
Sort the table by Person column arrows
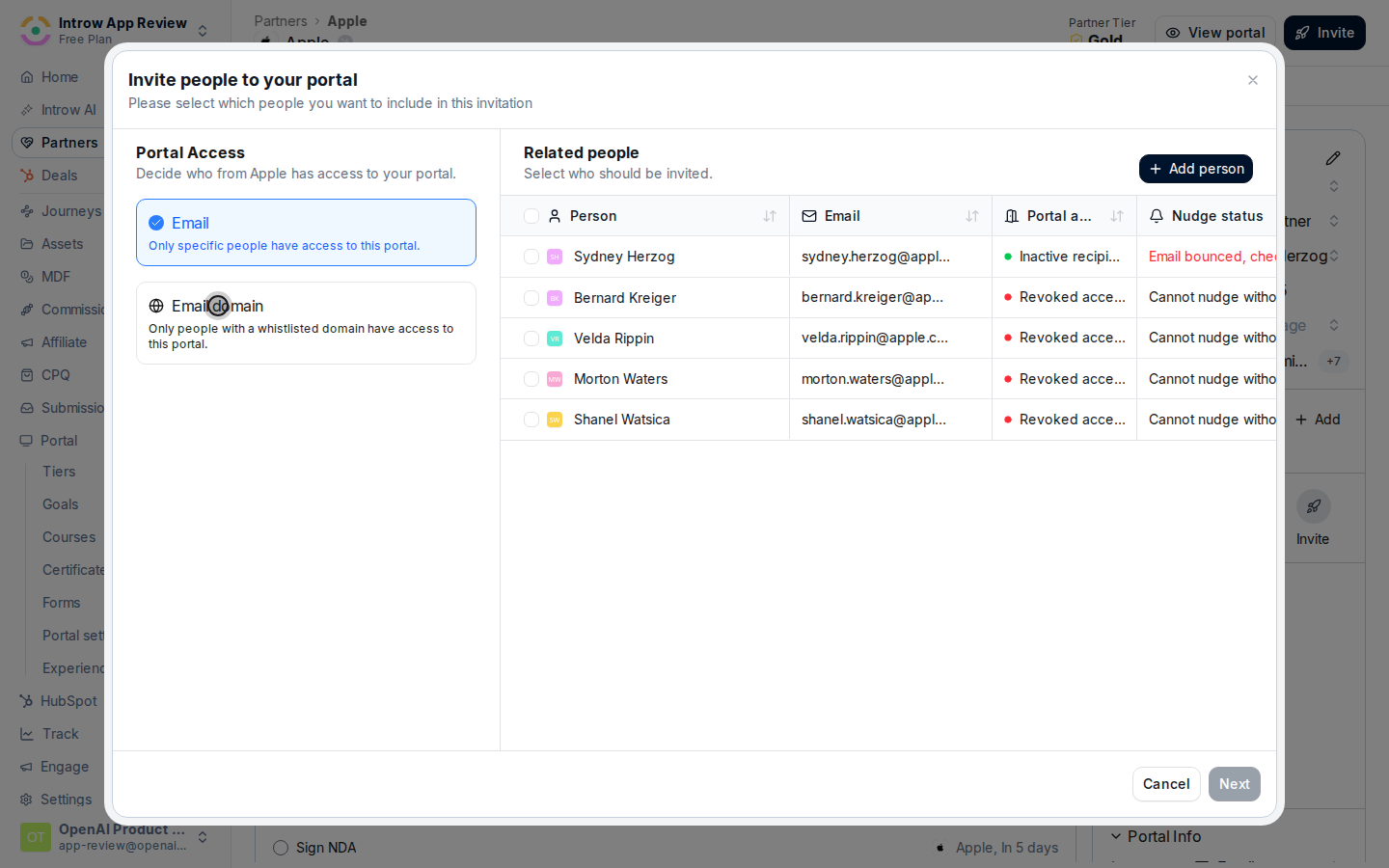click(x=770, y=216)
